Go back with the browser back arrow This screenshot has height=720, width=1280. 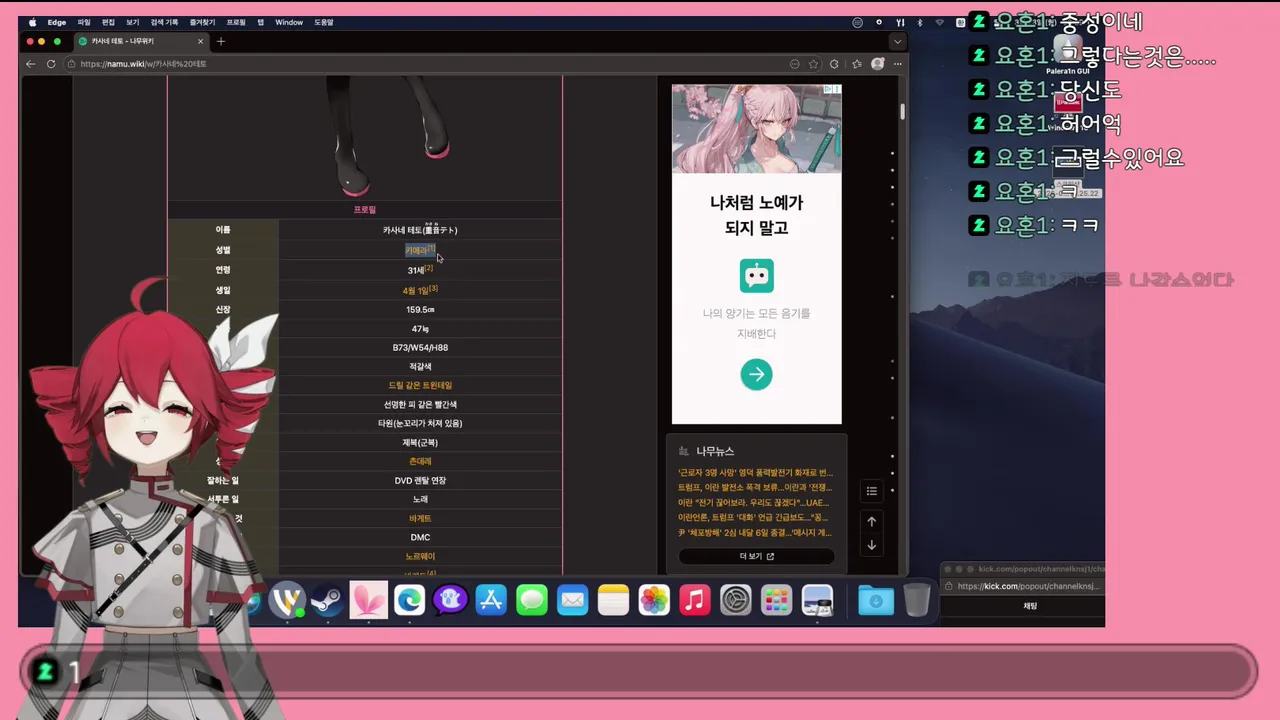[31, 64]
